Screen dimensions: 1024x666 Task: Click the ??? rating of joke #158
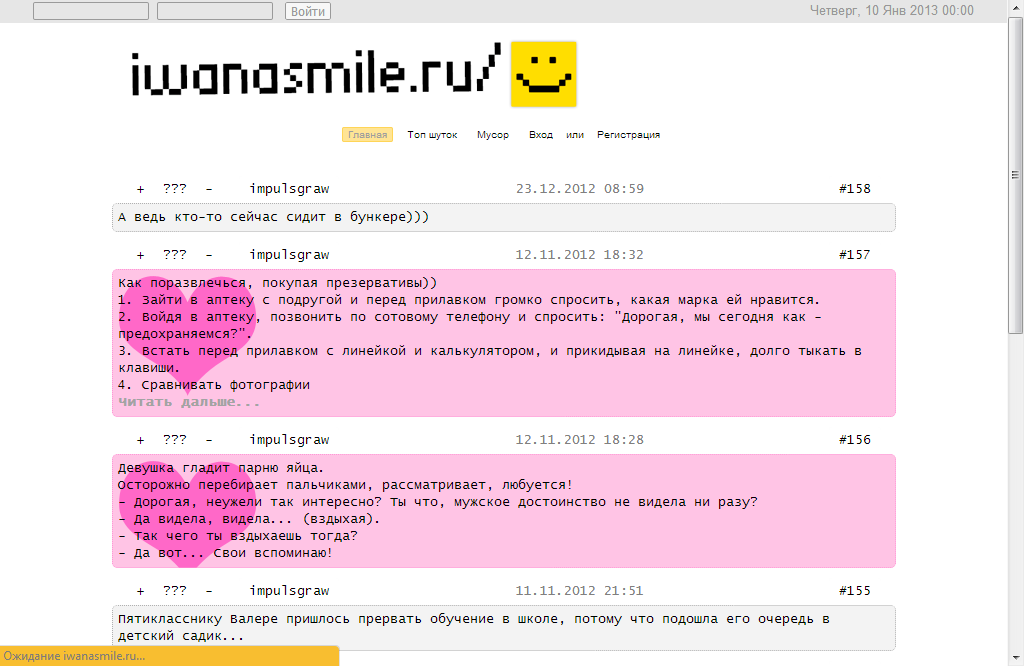coord(174,189)
